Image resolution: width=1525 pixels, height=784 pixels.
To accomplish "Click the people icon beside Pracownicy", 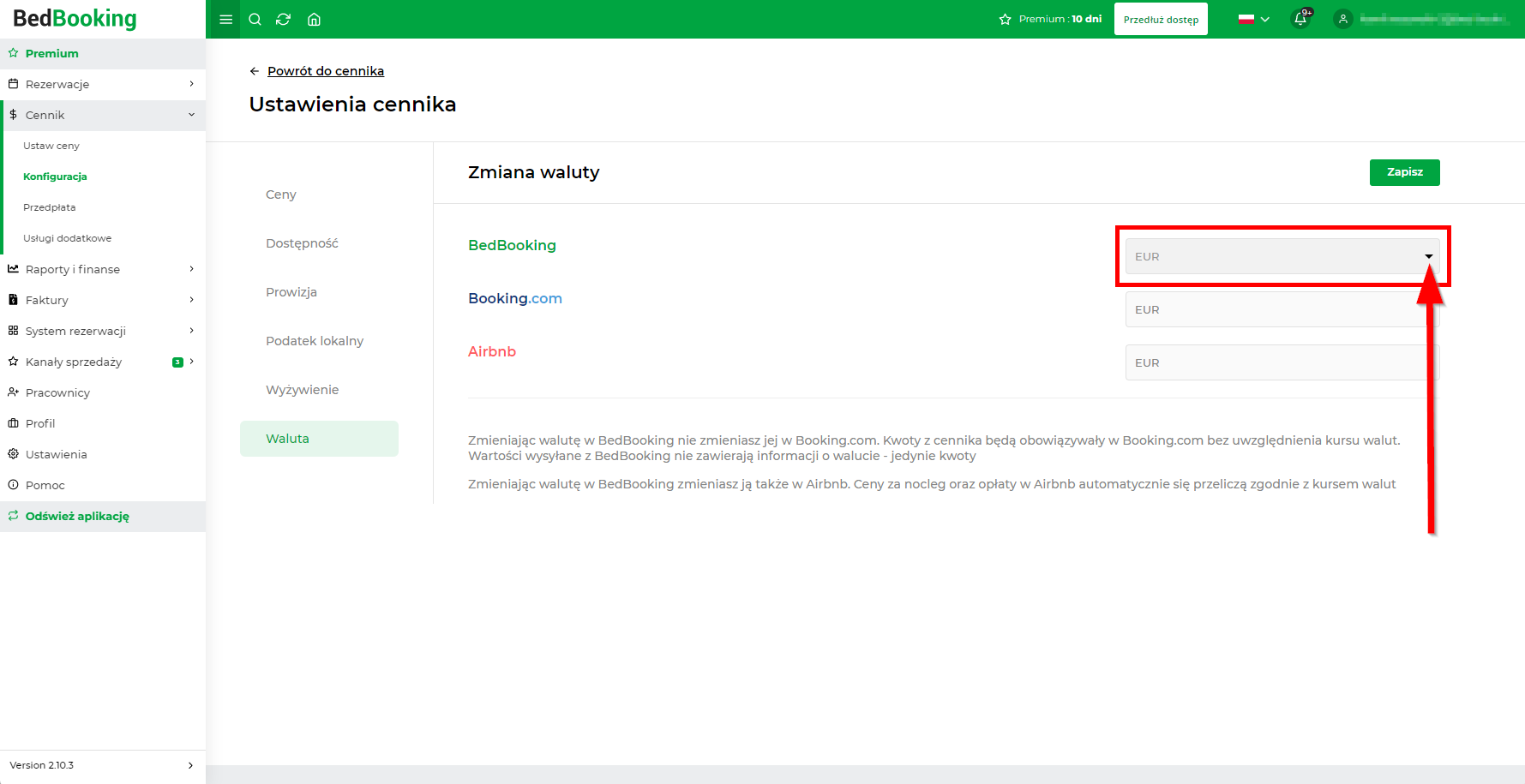I will click(13, 392).
